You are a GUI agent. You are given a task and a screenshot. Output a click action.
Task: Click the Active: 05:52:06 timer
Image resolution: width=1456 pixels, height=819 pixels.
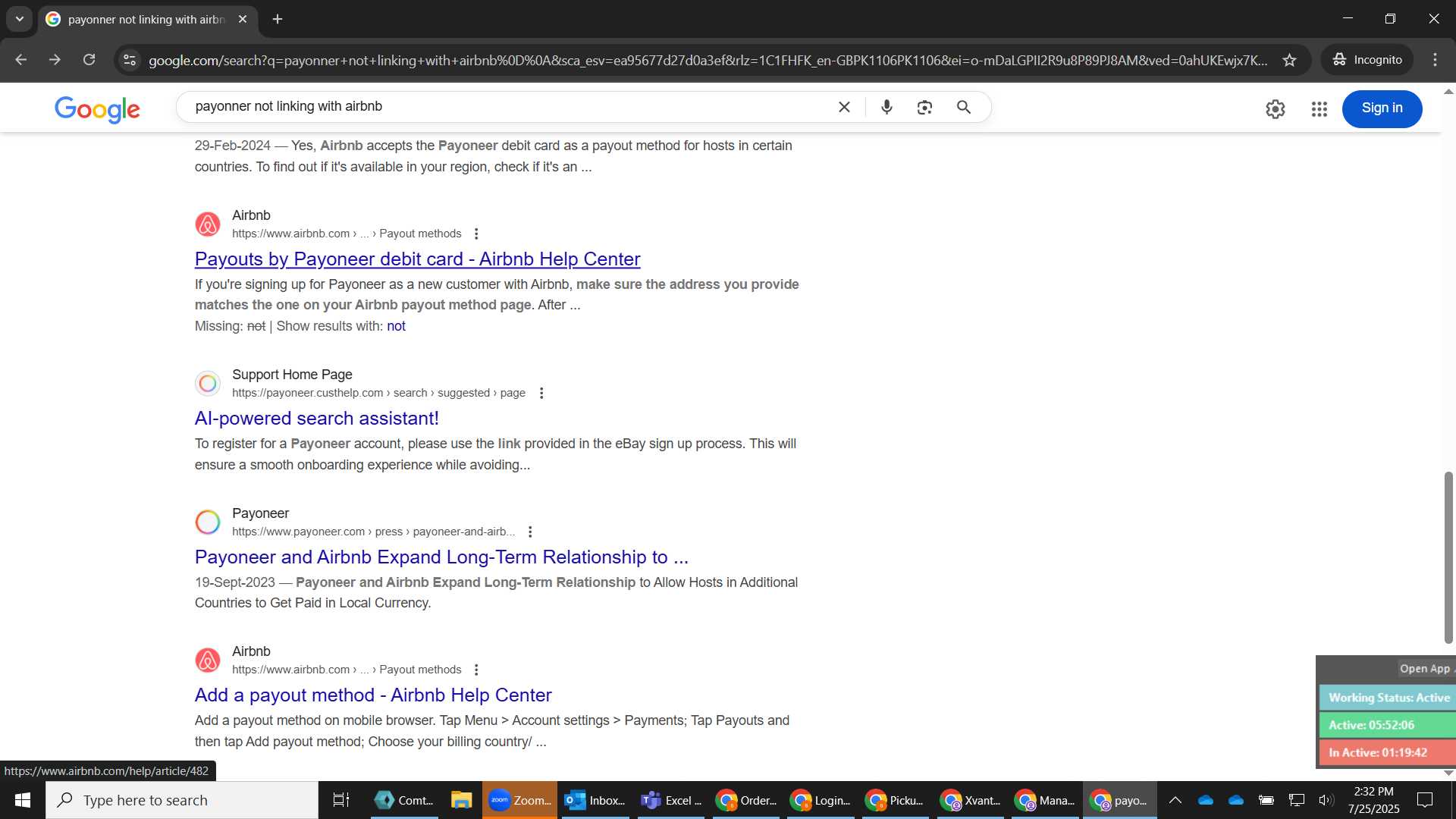(1388, 725)
